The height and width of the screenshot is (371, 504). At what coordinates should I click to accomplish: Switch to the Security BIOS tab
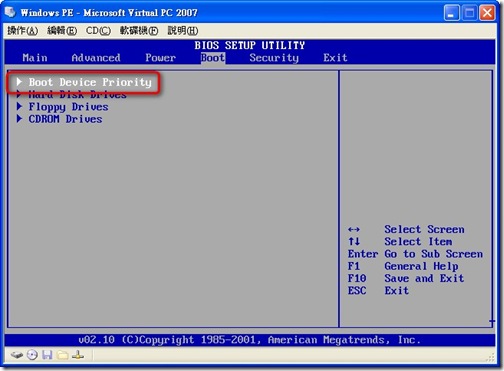274,58
